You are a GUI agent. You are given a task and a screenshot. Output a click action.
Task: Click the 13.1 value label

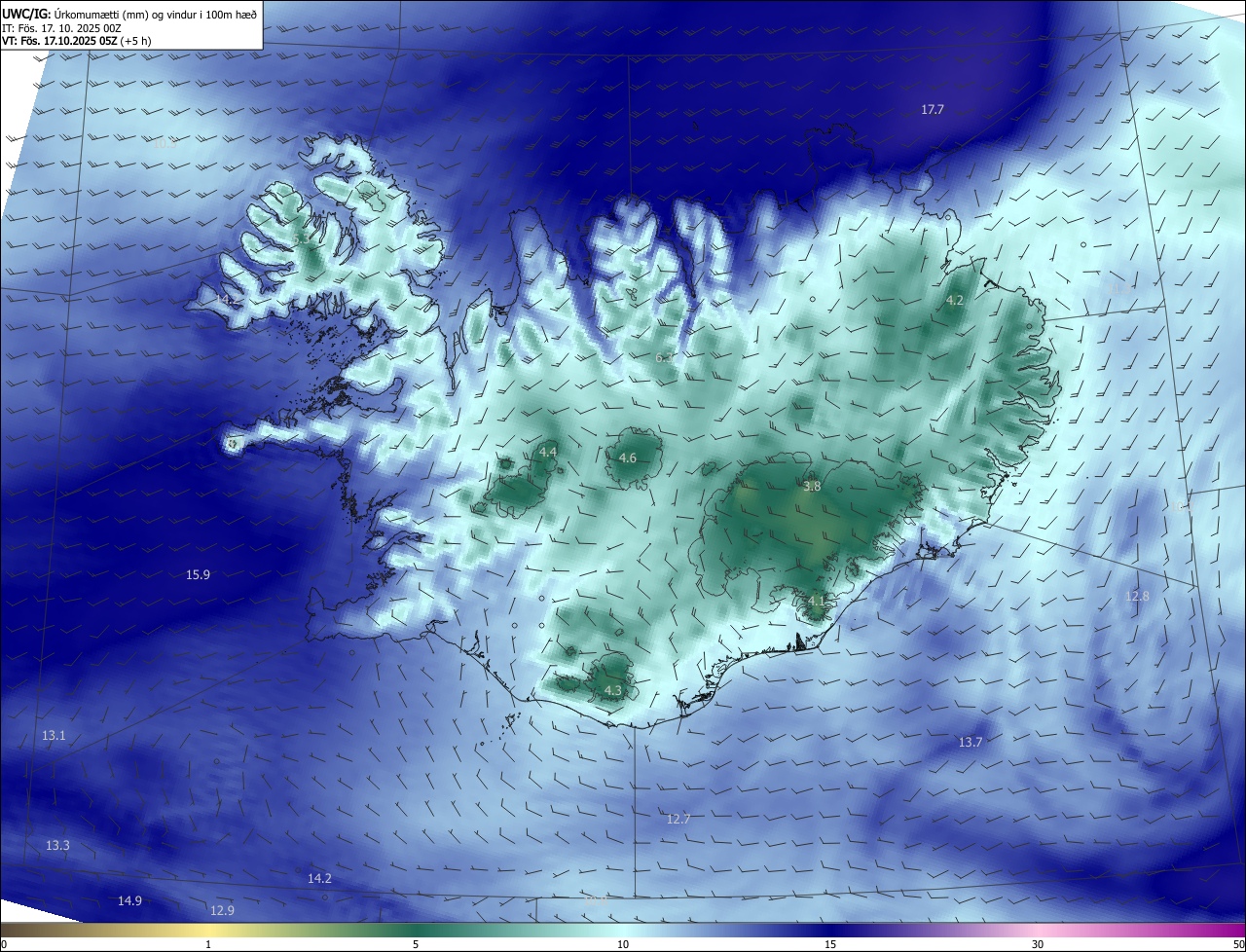coord(54,736)
